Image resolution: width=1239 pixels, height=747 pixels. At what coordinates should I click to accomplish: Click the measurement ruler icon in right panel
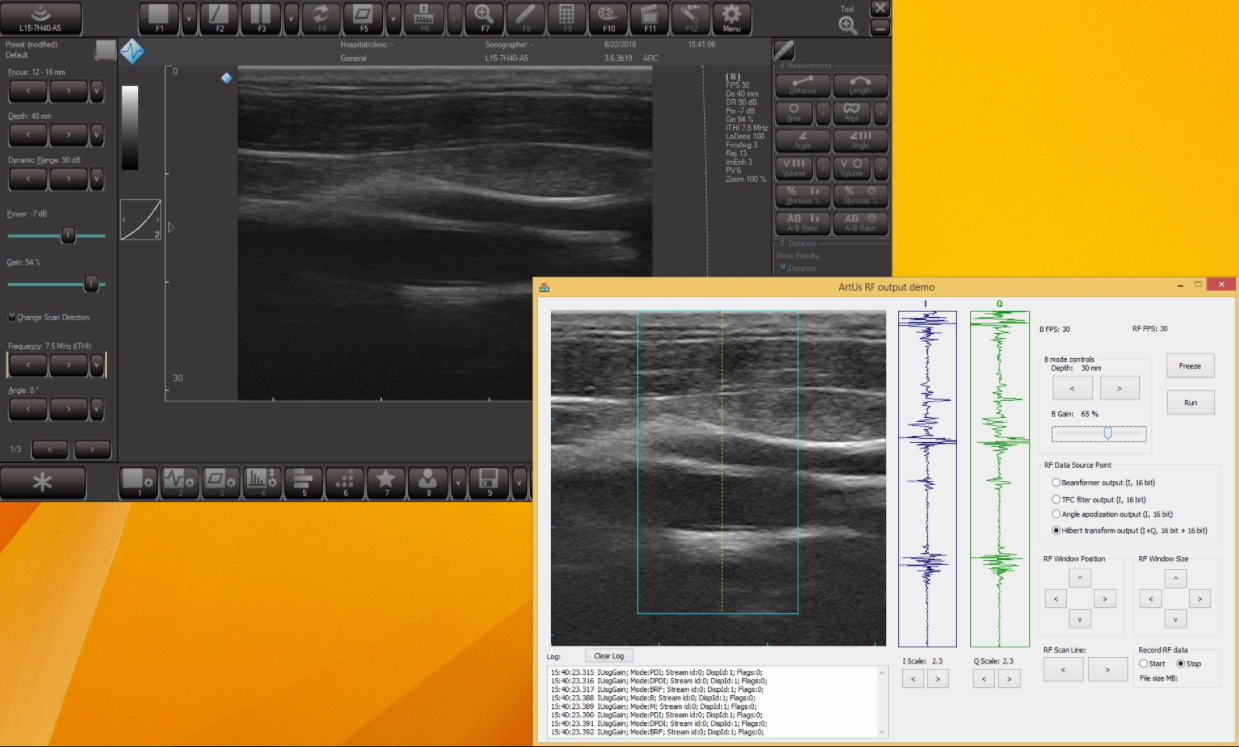(784, 51)
